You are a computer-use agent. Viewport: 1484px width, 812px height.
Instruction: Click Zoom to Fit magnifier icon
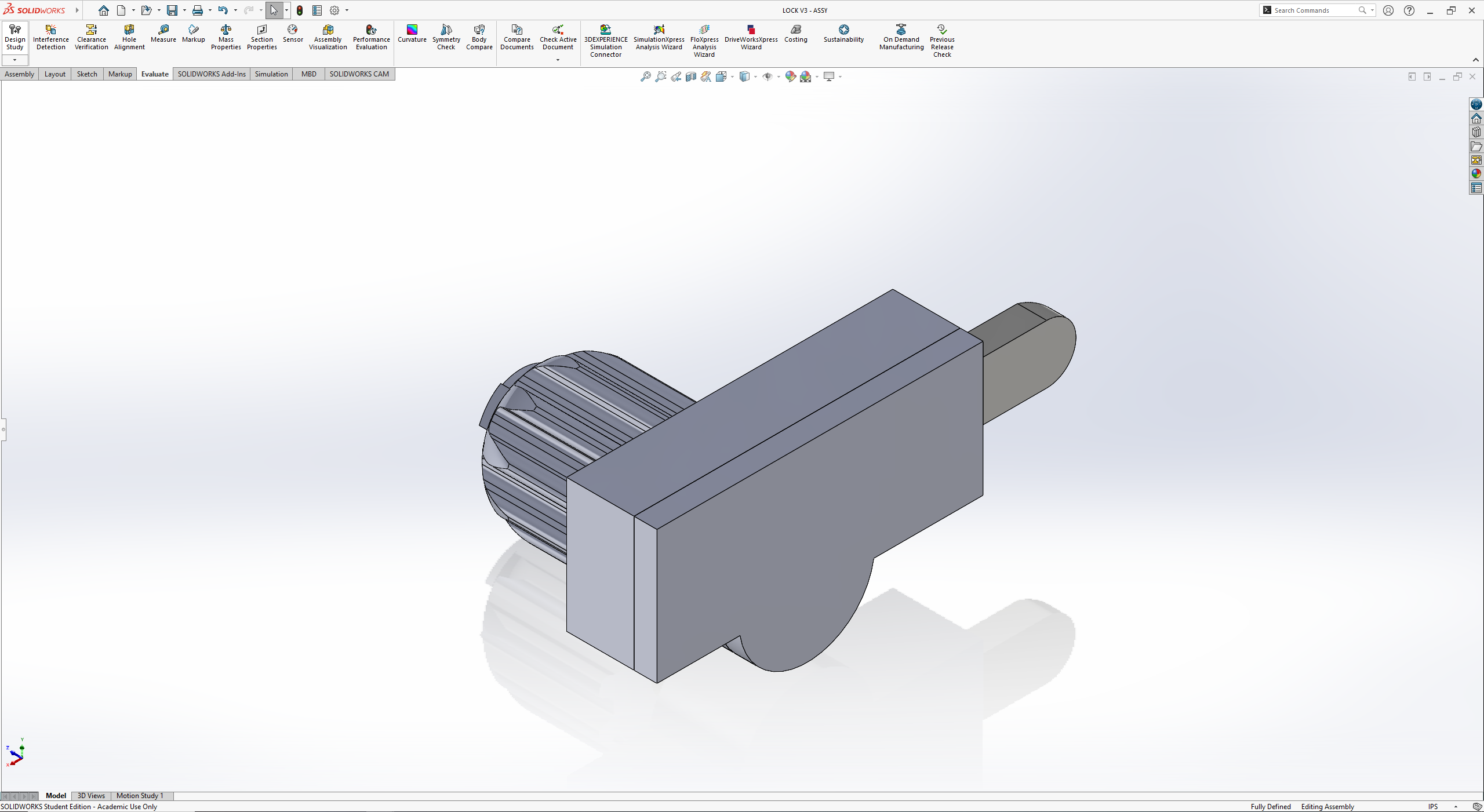[645, 77]
